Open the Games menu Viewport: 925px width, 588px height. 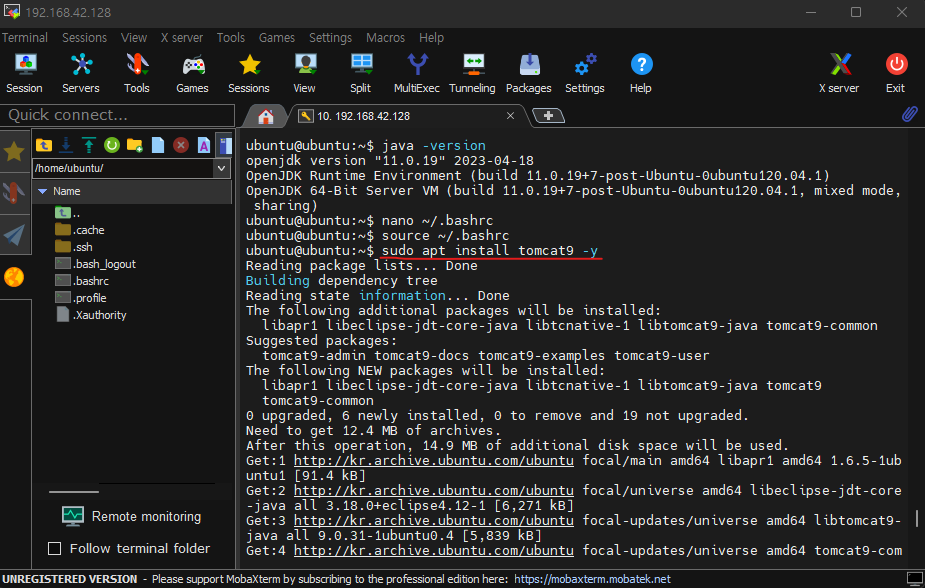(x=277, y=38)
